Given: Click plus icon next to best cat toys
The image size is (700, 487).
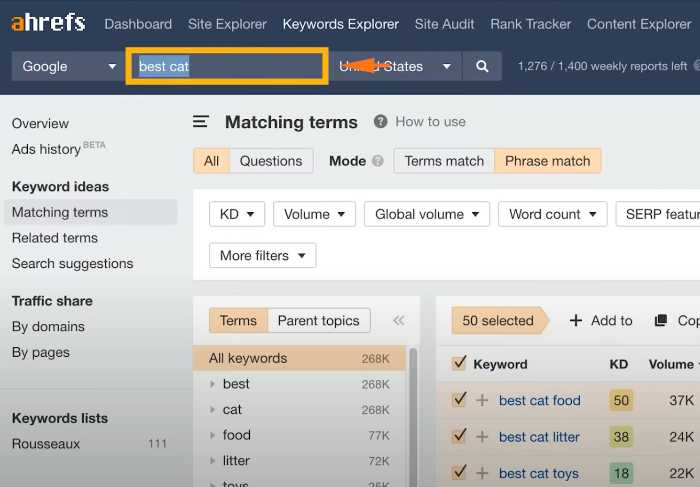Looking at the screenshot, I should pyautogui.click(x=482, y=473).
